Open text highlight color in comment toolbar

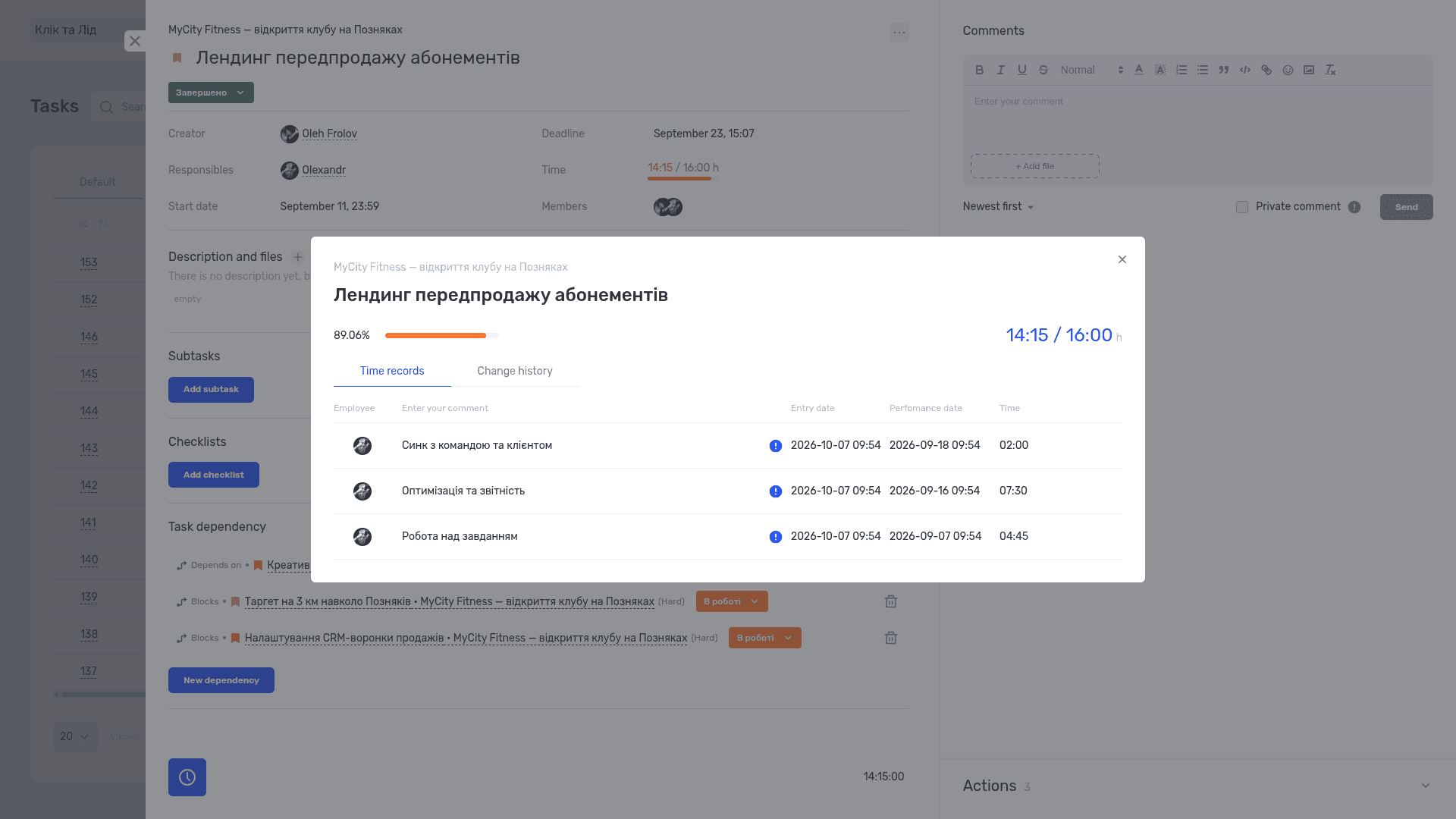1159,70
